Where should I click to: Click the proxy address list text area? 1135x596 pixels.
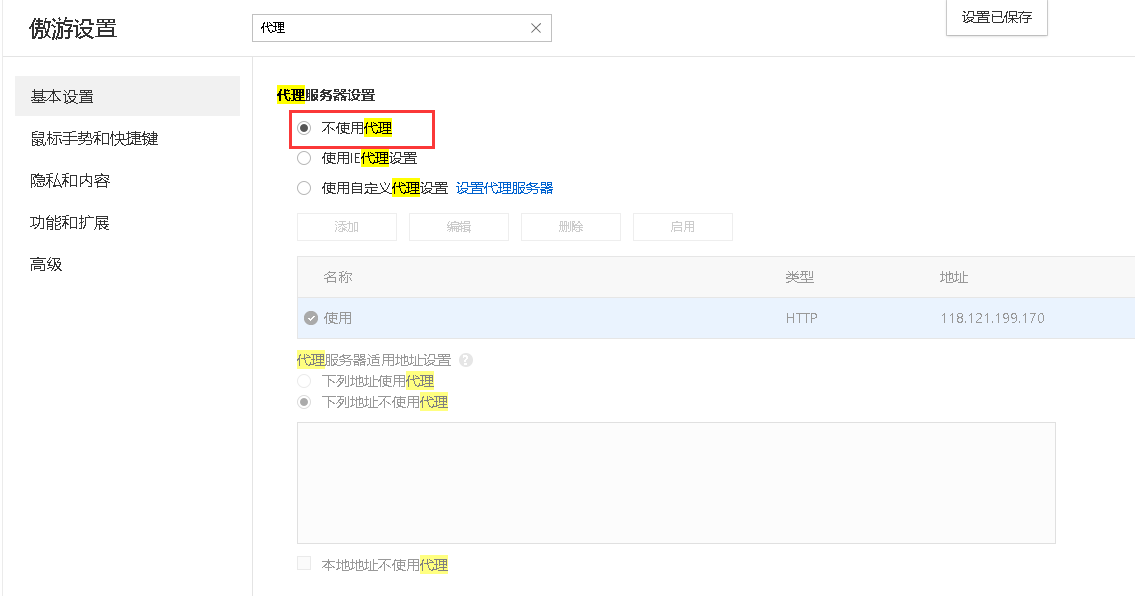(676, 483)
